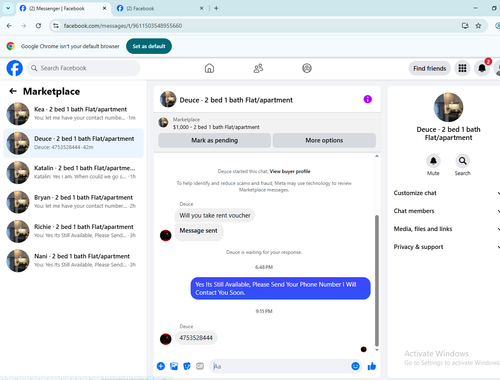Open Chrome tab search dropdown arrow
The image size is (500, 380).
coord(8,8)
